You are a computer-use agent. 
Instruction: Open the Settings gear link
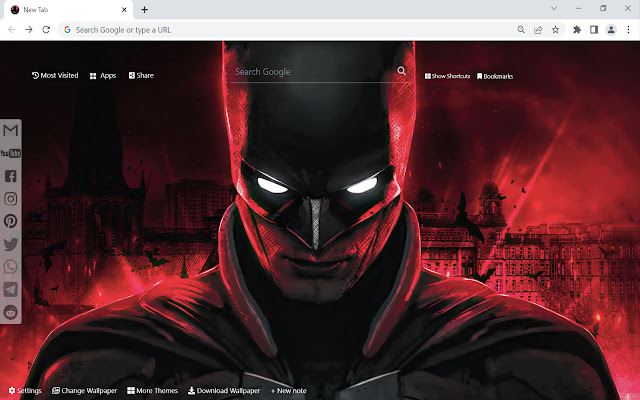coord(25,391)
